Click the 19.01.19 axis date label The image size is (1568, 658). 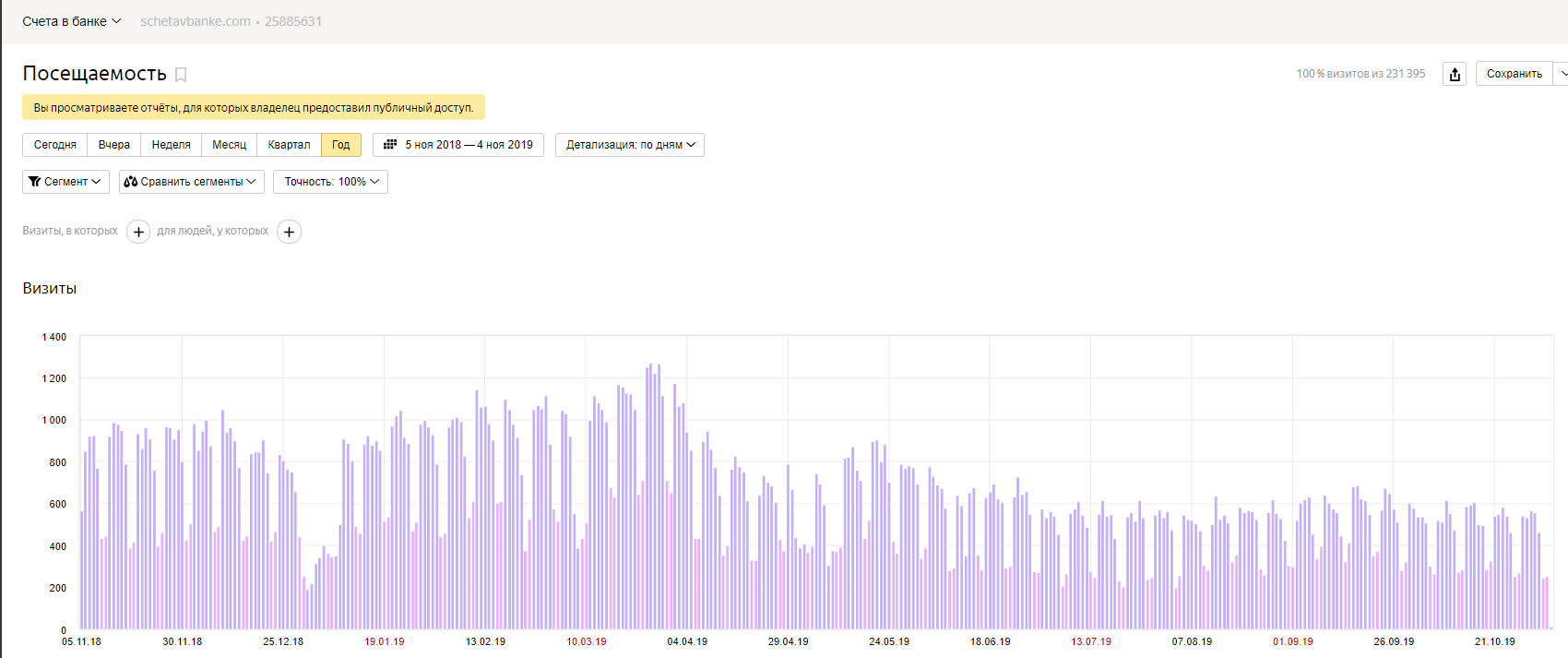385,641
